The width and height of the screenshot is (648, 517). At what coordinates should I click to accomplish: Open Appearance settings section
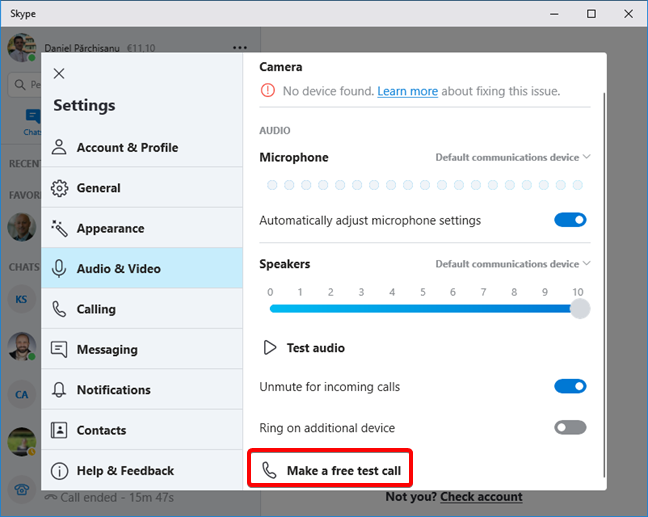pyautogui.click(x=142, y=228)
